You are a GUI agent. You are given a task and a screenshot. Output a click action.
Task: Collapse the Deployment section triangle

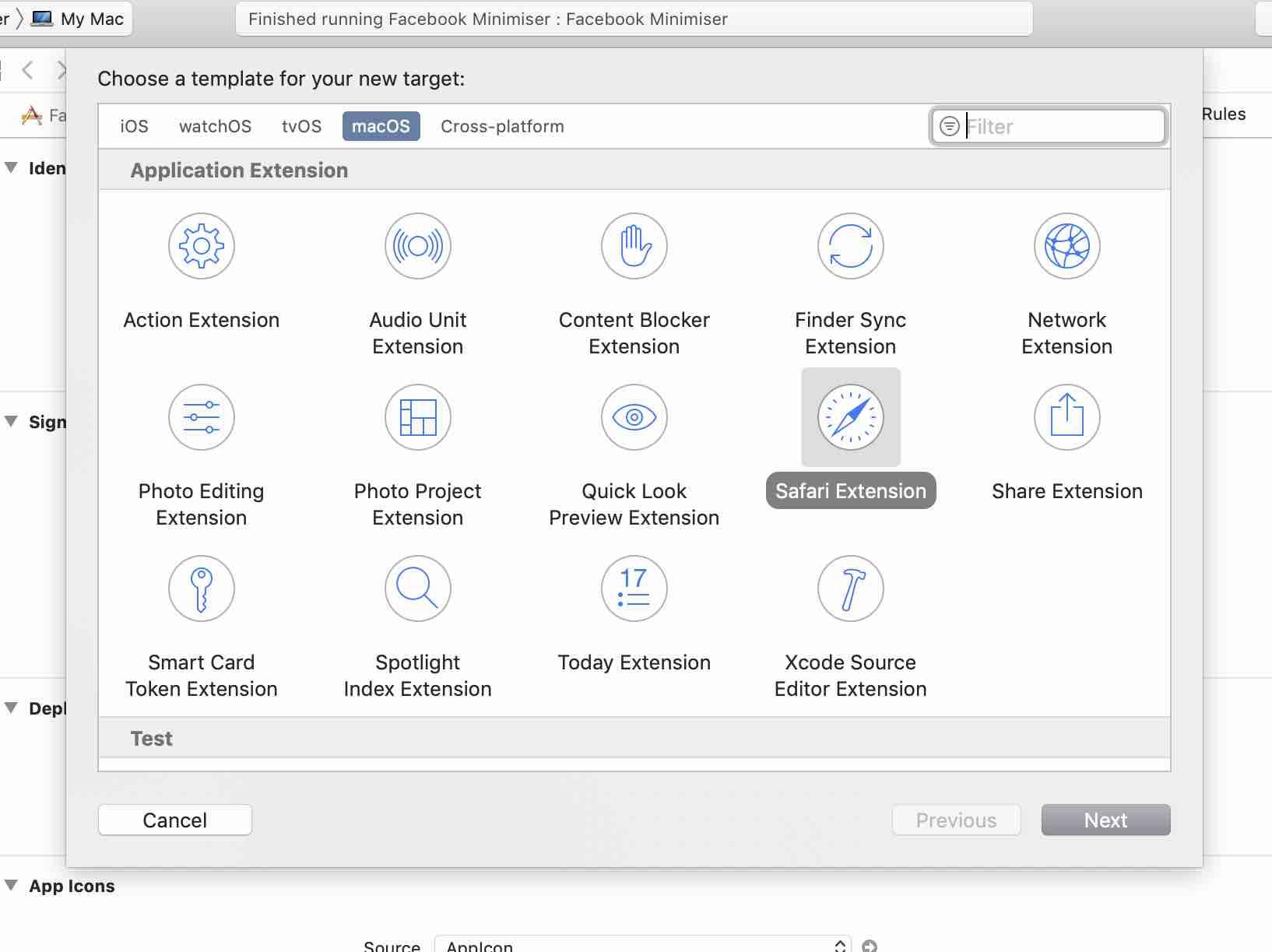coord(12,708)
